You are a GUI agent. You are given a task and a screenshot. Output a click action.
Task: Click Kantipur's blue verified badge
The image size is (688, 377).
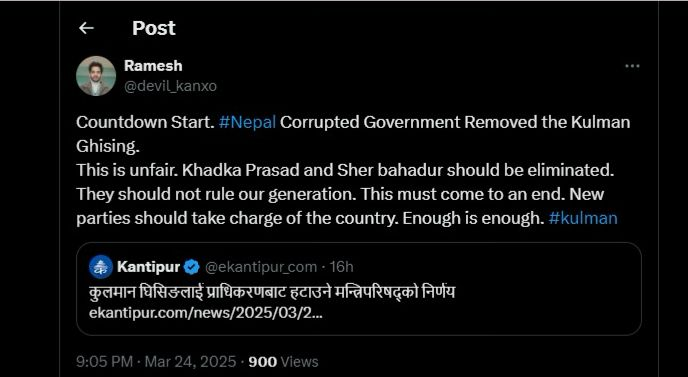point(191,267)
